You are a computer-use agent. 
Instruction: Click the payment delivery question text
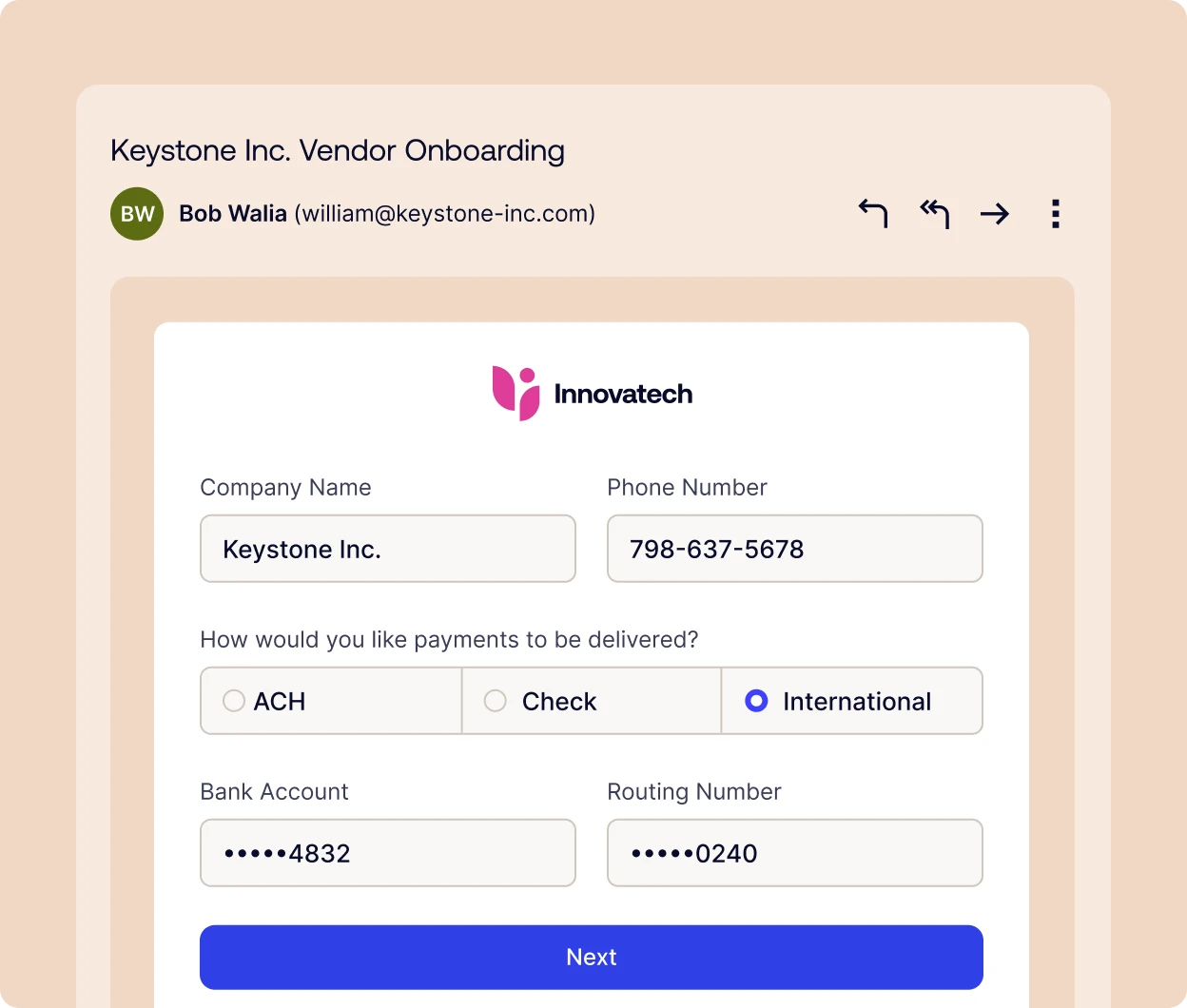click(x=449, y=640)
